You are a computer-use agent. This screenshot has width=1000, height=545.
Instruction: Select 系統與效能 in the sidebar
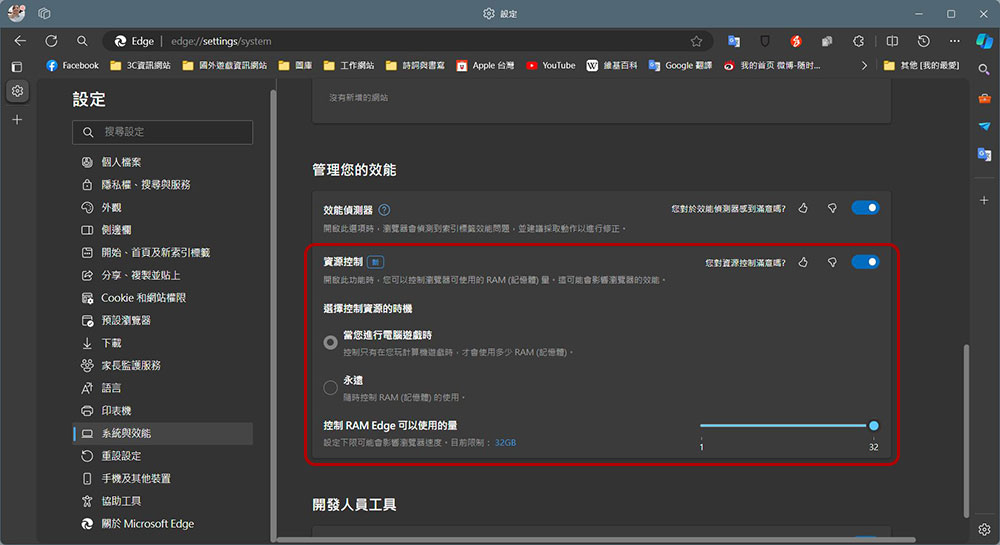pyautogui.click(x=163, y=433)
